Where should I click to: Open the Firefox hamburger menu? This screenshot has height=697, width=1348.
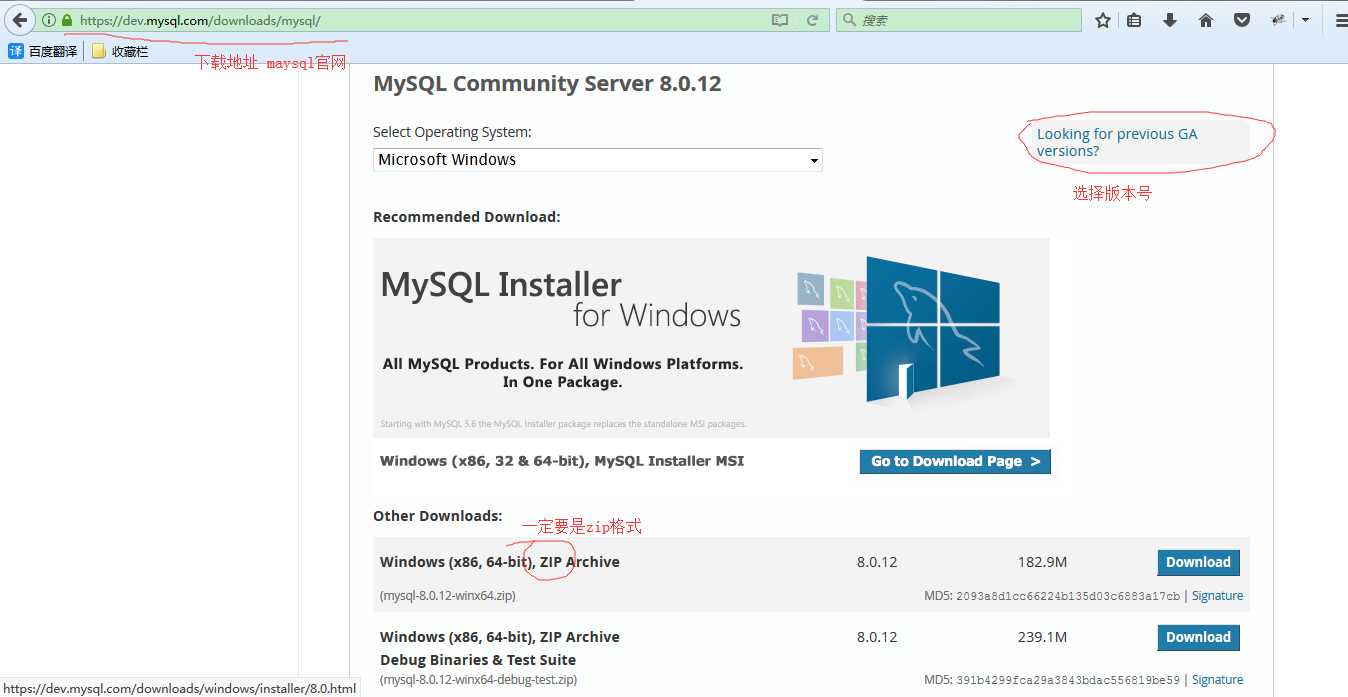coord(1341,20)
